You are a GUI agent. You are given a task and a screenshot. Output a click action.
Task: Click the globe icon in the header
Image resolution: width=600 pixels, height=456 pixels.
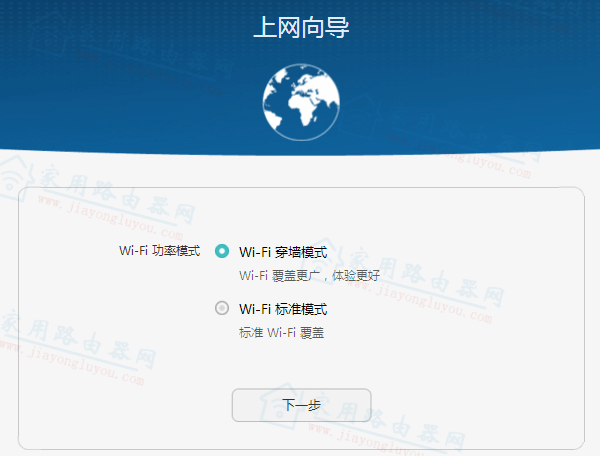(x=300, y=104)
